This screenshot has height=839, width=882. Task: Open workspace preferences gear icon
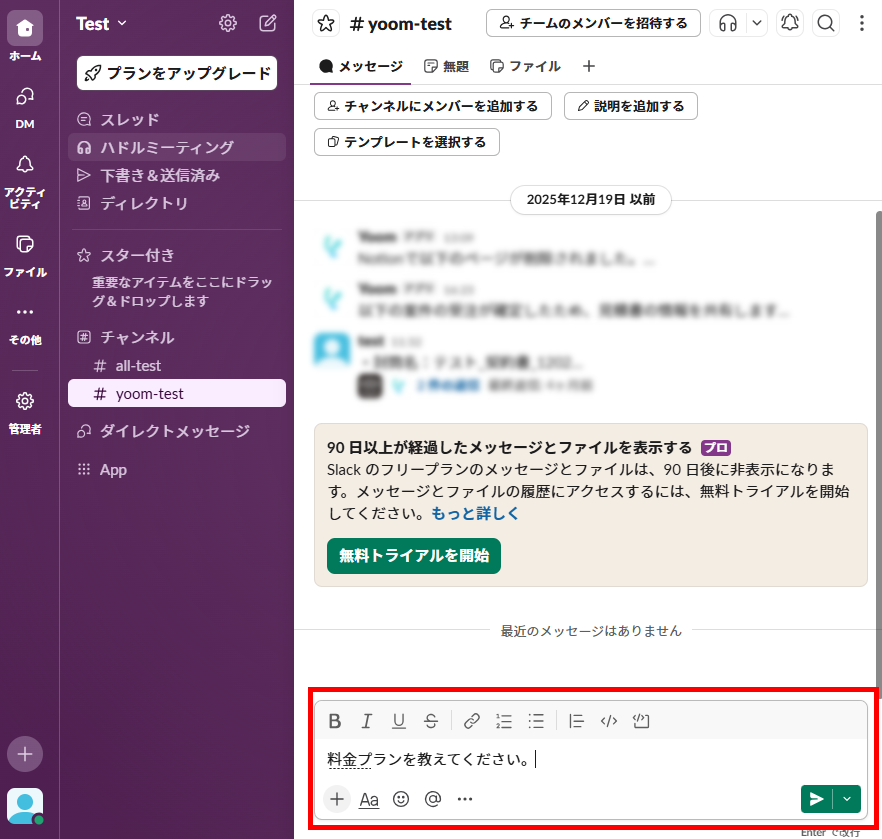(228, 23)
